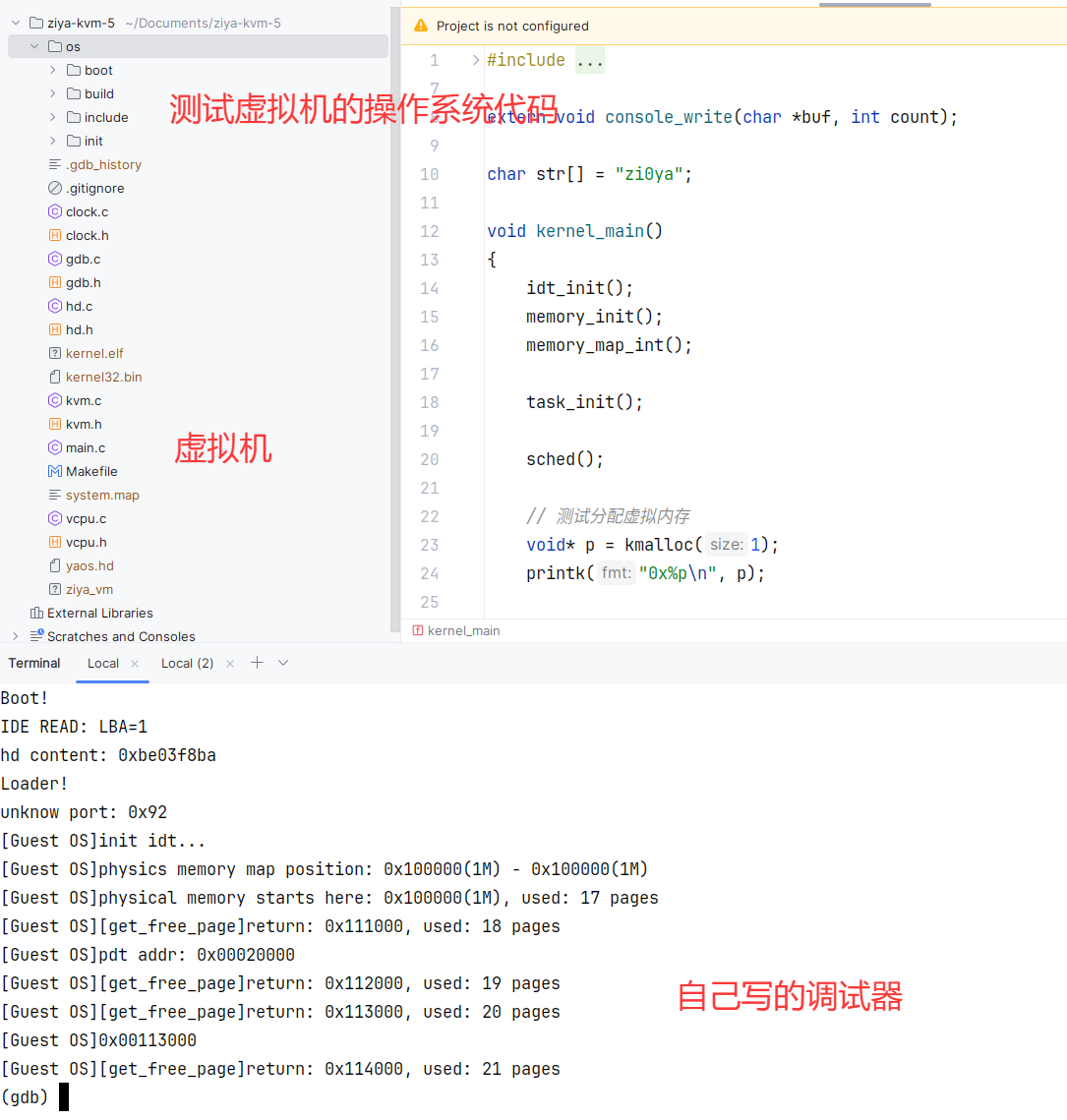Close the Local (2) terminal tab
This screenshot has height=1120, width=1067.
tap(230, 664)
